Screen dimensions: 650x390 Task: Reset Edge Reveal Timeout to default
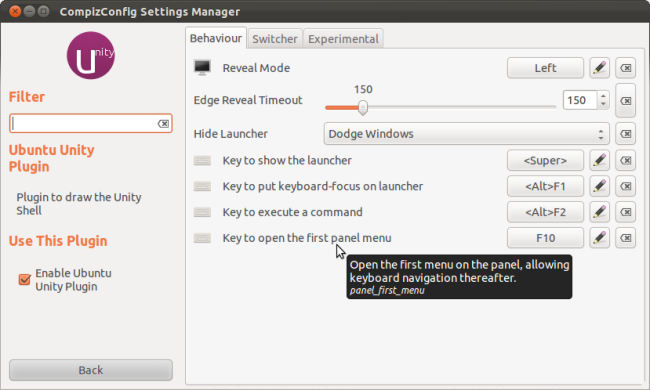626,101
